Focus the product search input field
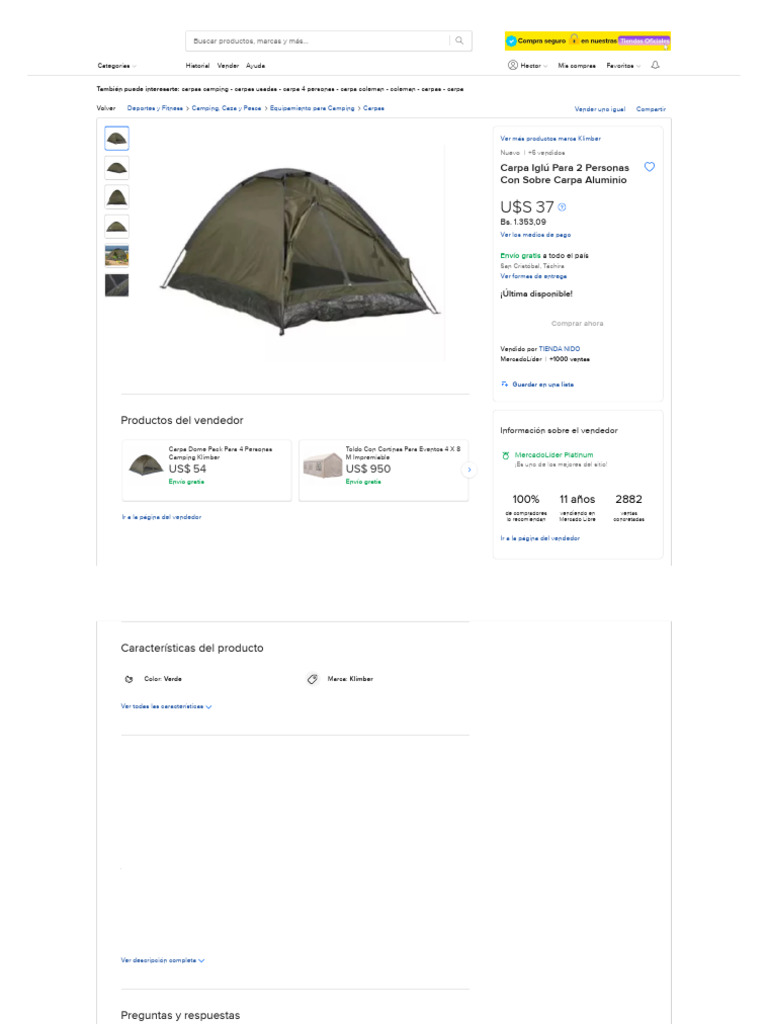The image size is (768, 1024). (317, 41)
